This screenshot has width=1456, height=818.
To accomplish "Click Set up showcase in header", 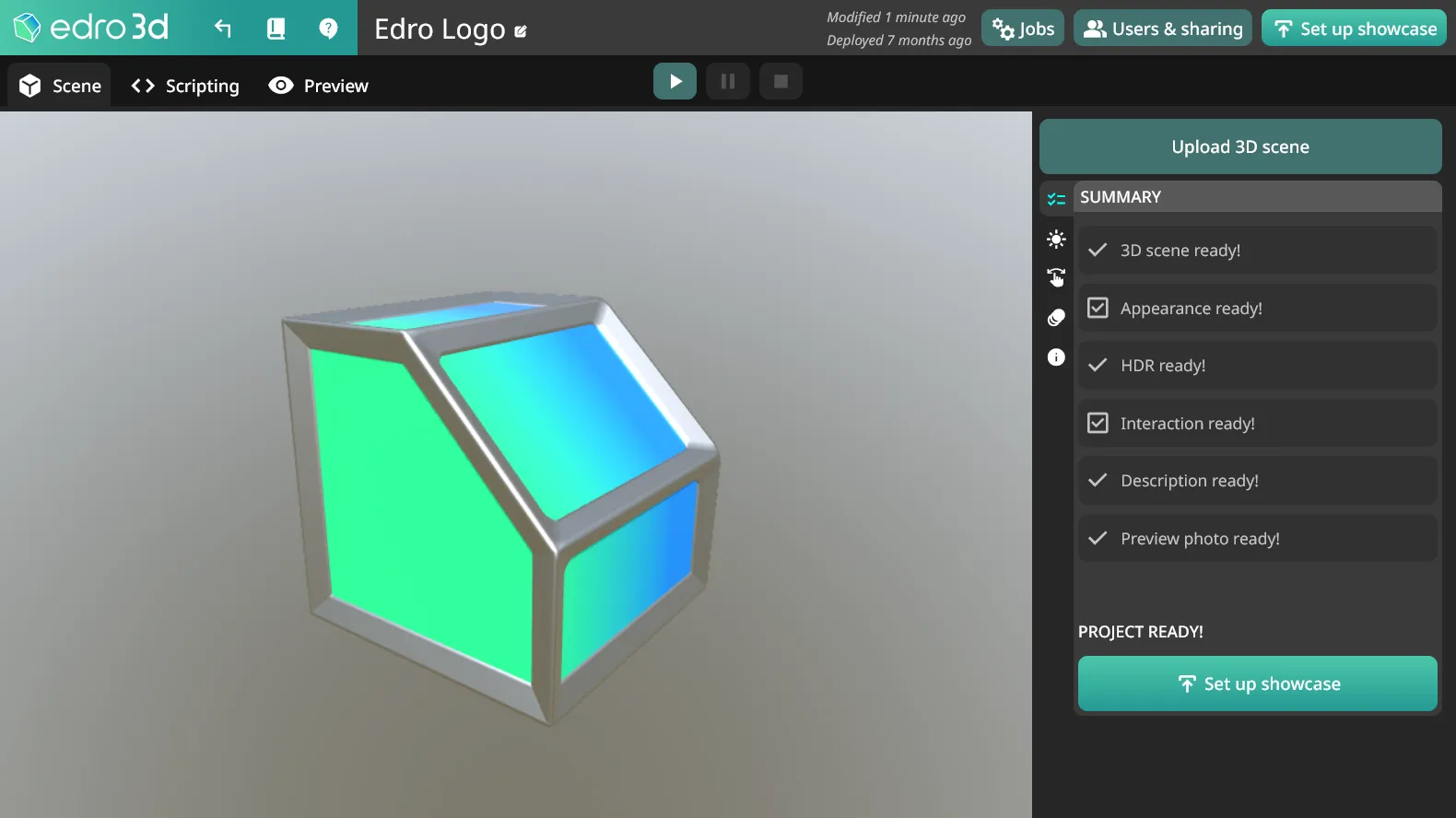I will 1355,29.
